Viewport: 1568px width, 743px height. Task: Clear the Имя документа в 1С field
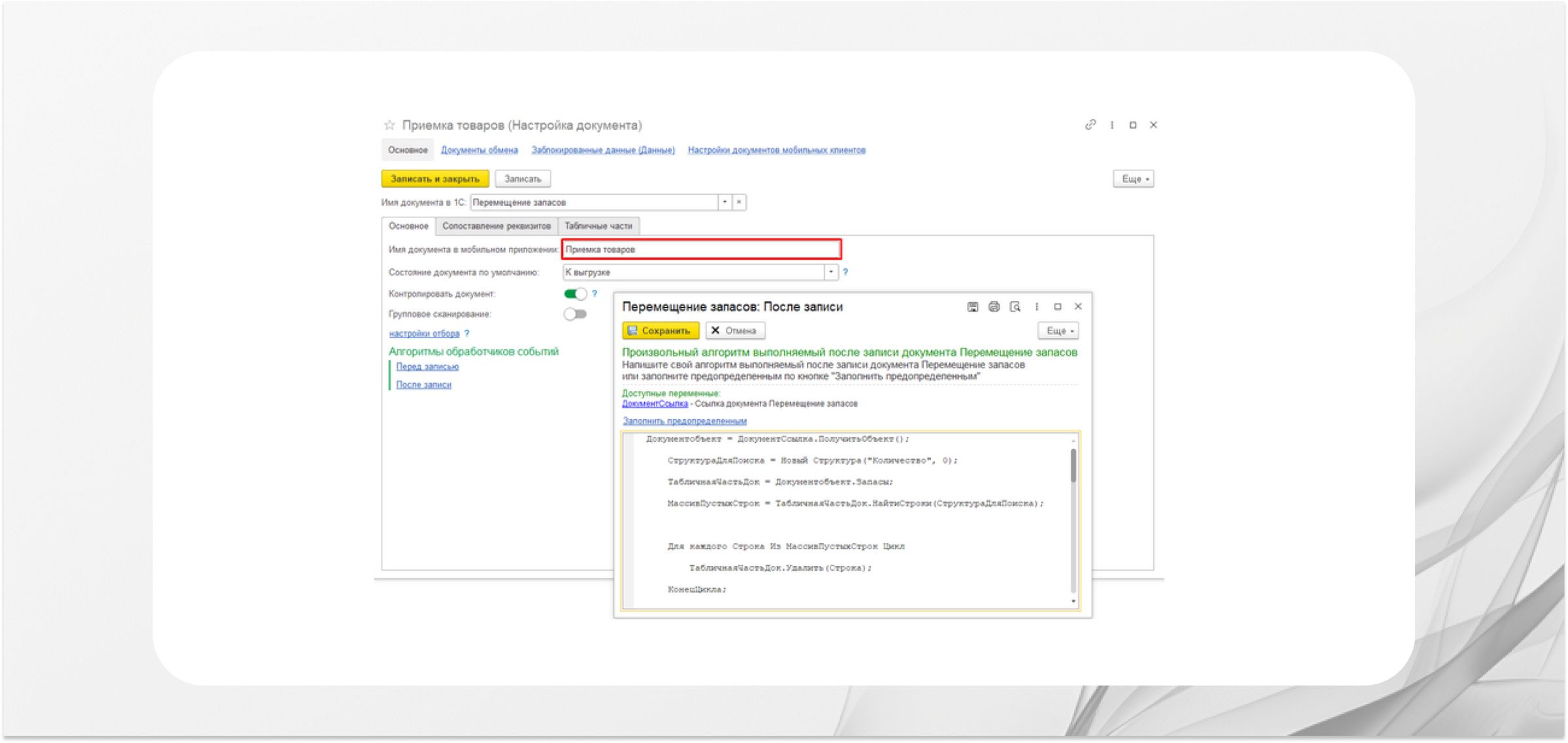[739, 202]
